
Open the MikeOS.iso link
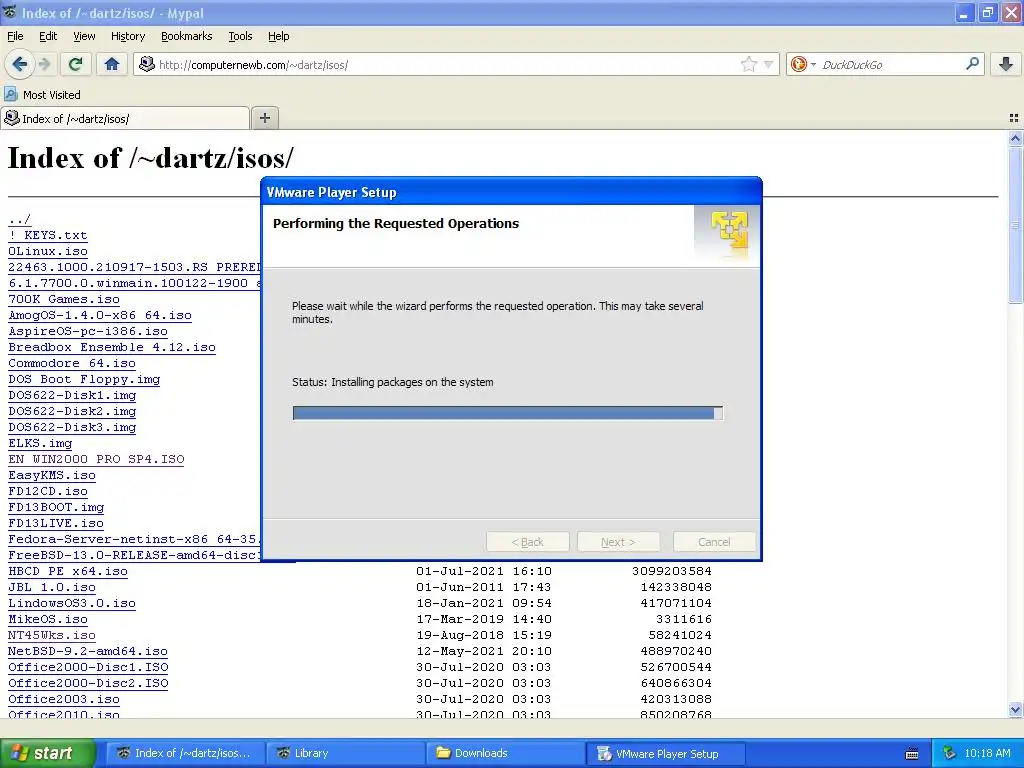point(48,619)
